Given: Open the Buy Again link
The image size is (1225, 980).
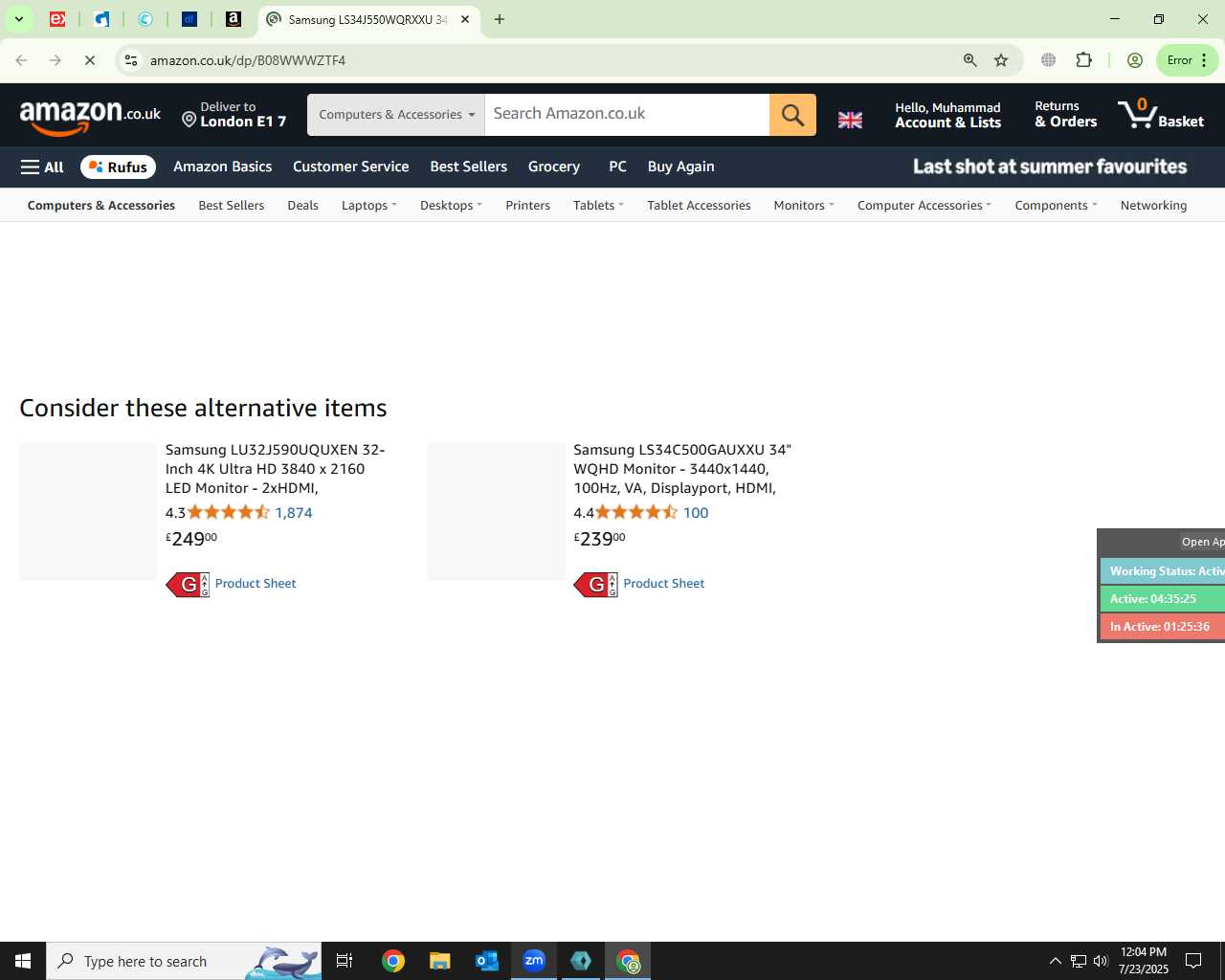Looking at the screenshot, I should [680, 167].
